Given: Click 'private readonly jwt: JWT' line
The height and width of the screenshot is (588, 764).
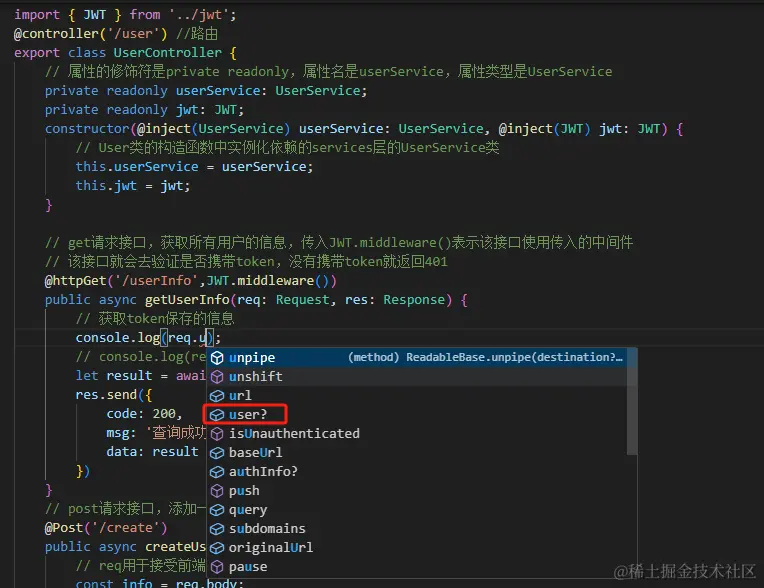Looking at the screenshot, I should [144, 110].
